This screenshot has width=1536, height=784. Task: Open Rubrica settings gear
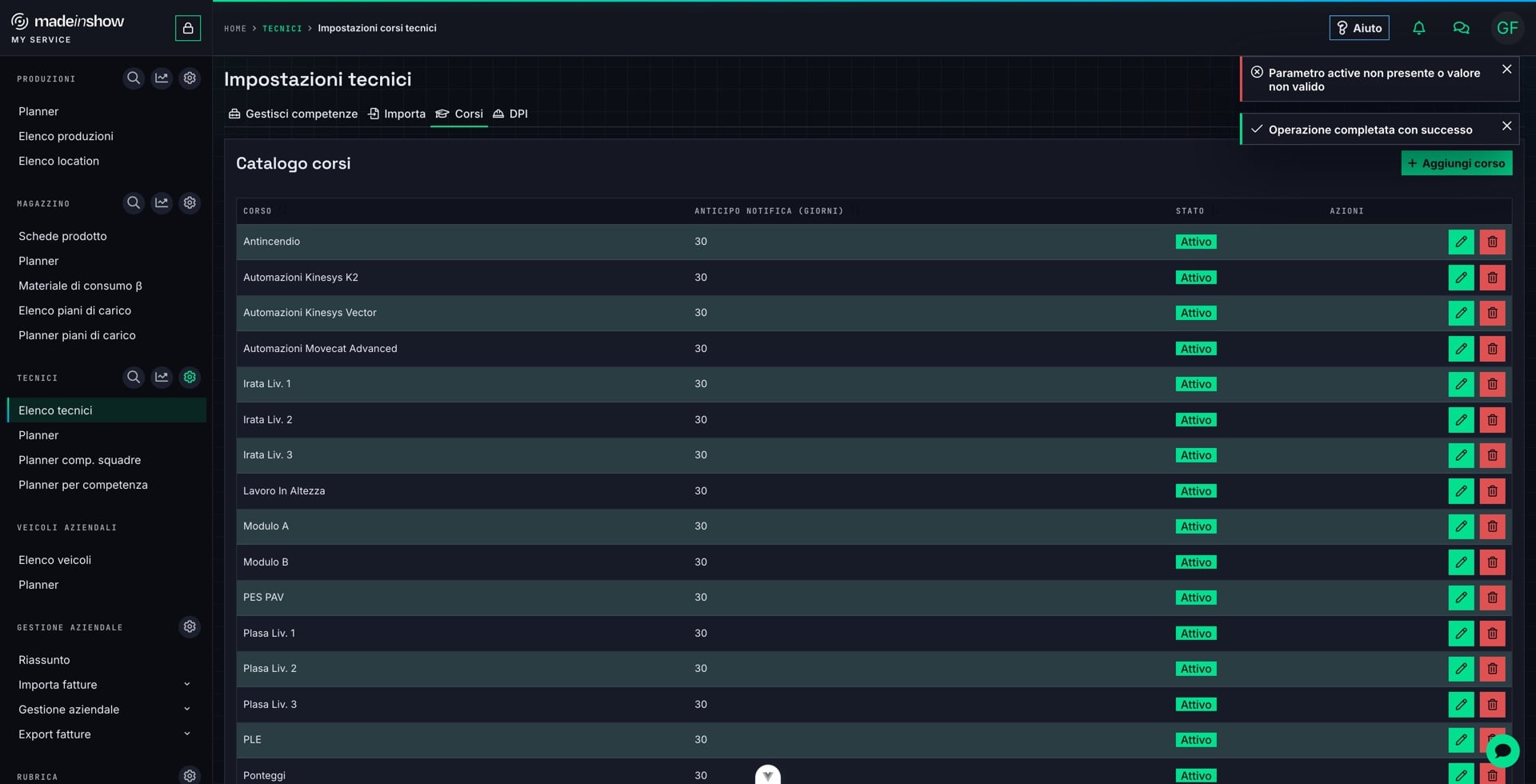pyautogui.click(x=190, y=775)
